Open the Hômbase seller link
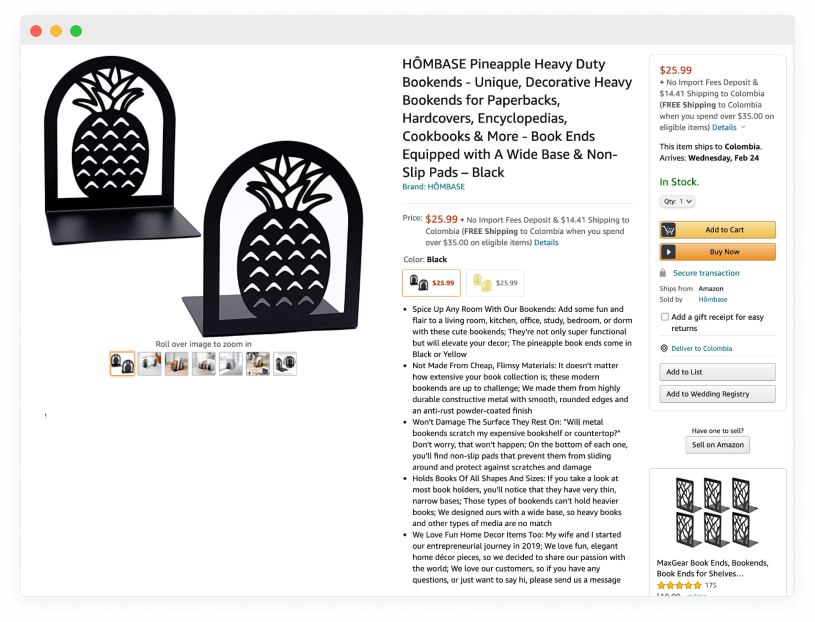The width and height of the screenshot is (815, 622). tap(713, 299)
